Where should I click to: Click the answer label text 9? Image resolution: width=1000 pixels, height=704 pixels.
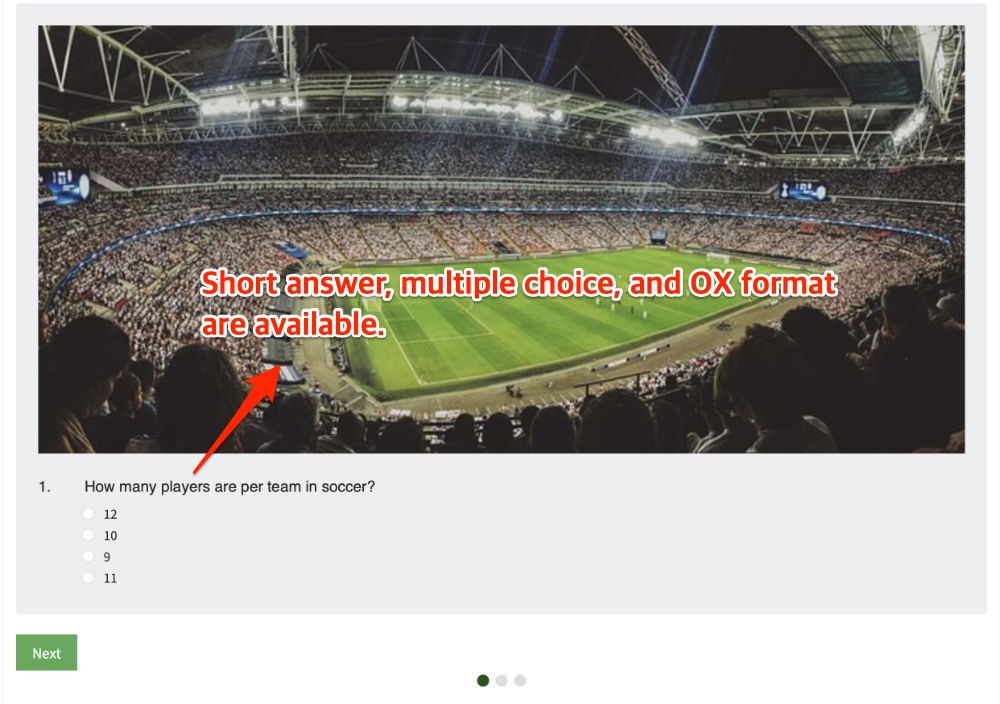coord(107,557)
